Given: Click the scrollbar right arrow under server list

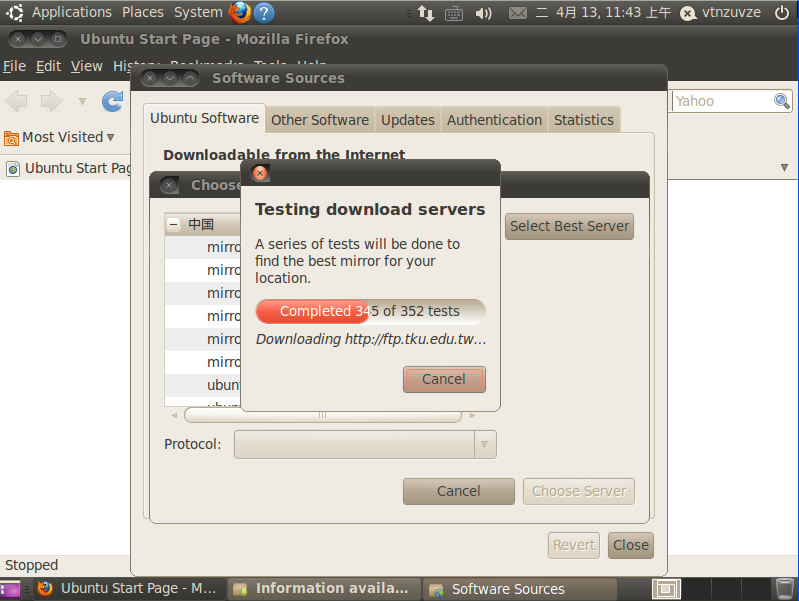Looking at the screenshot, I should (472, 415).
